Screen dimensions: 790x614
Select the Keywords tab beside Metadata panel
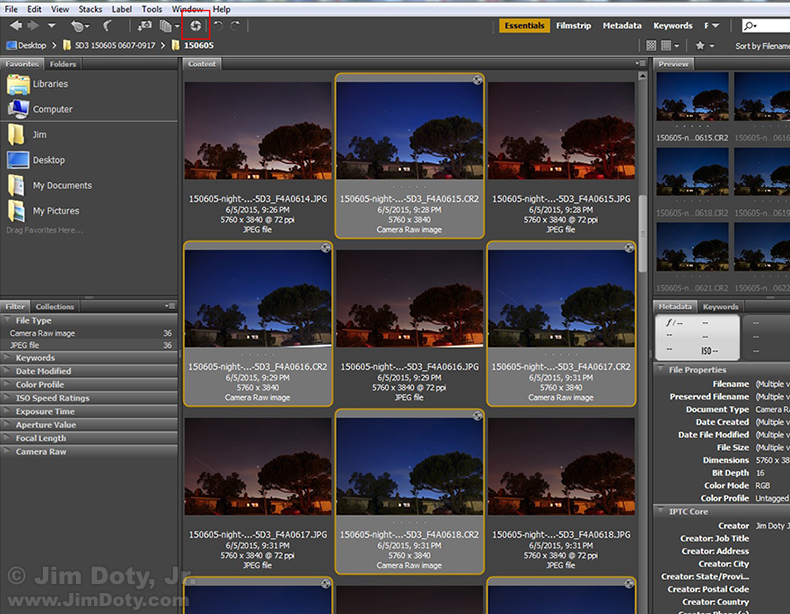720,307
